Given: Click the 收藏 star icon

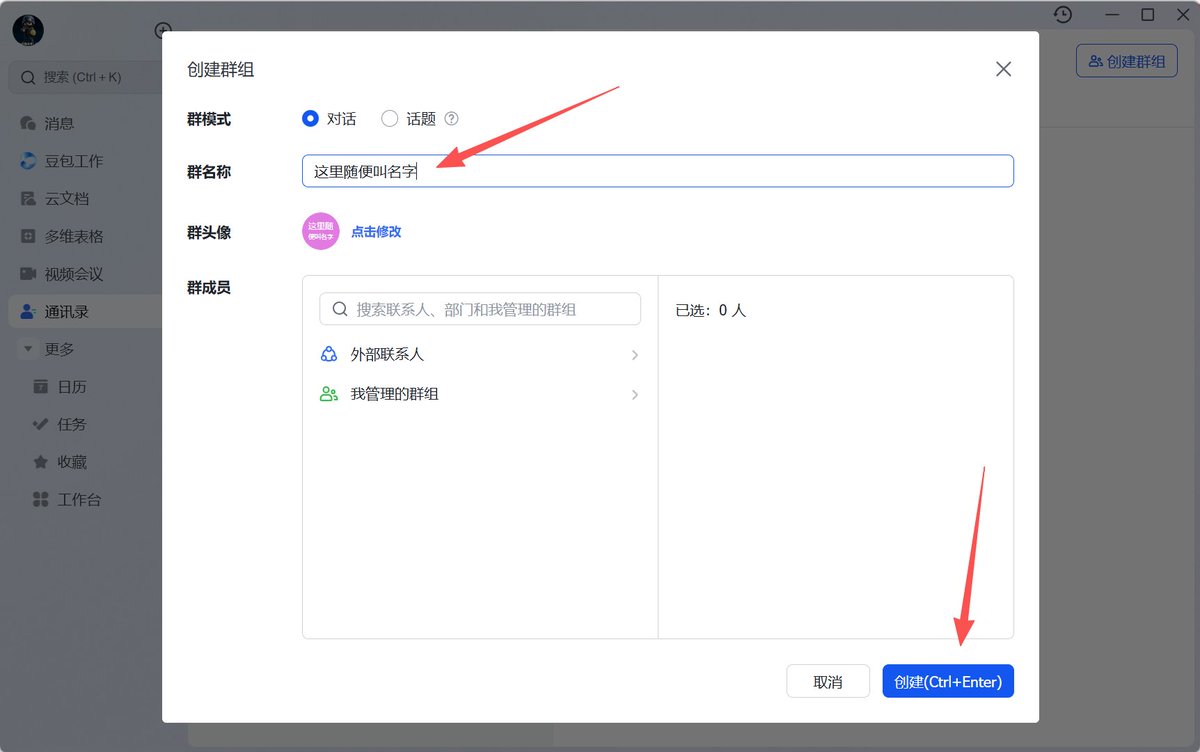Looking at the screenshot, I should click(40, 462).
